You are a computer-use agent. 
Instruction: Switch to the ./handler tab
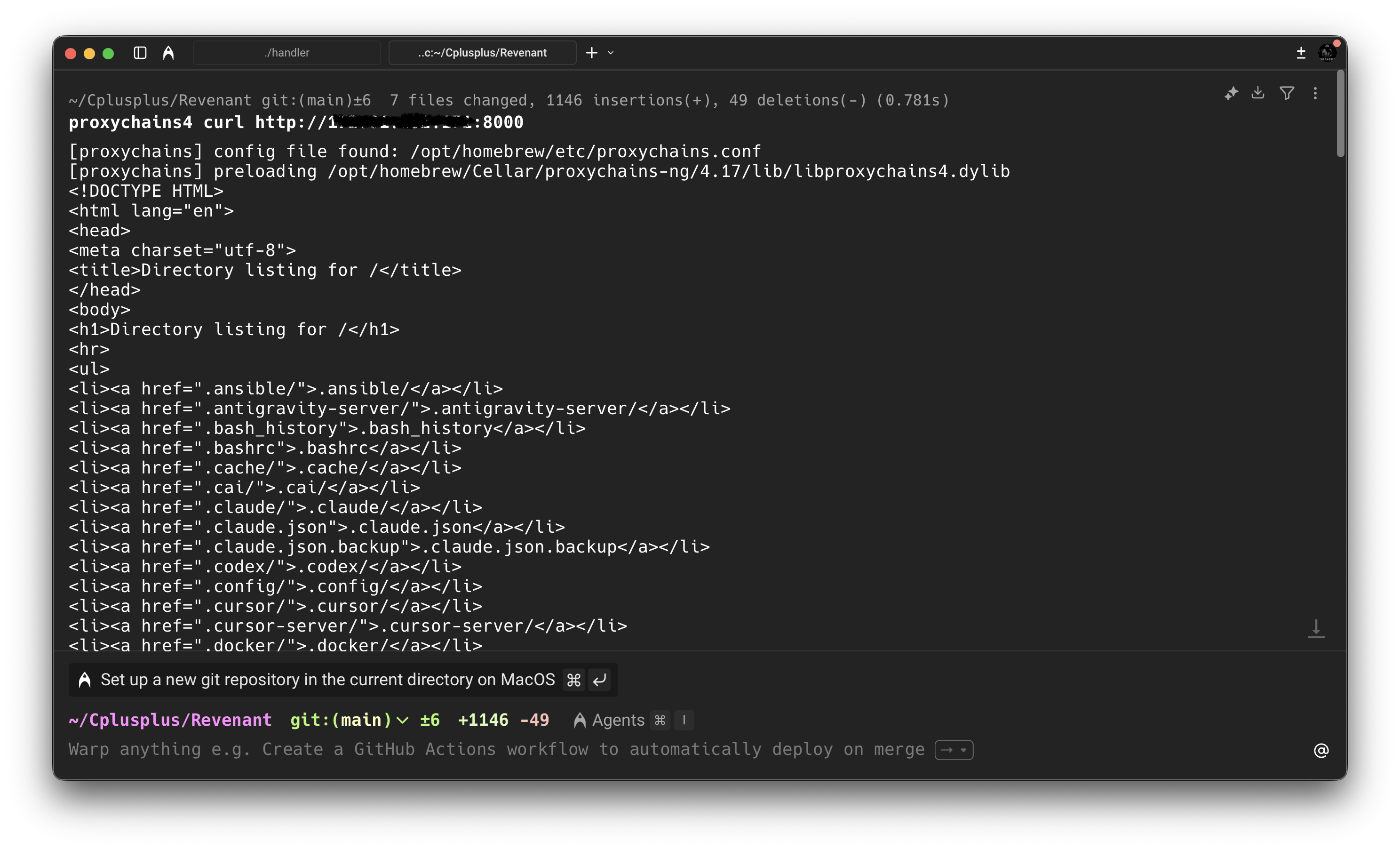(287, 52)
